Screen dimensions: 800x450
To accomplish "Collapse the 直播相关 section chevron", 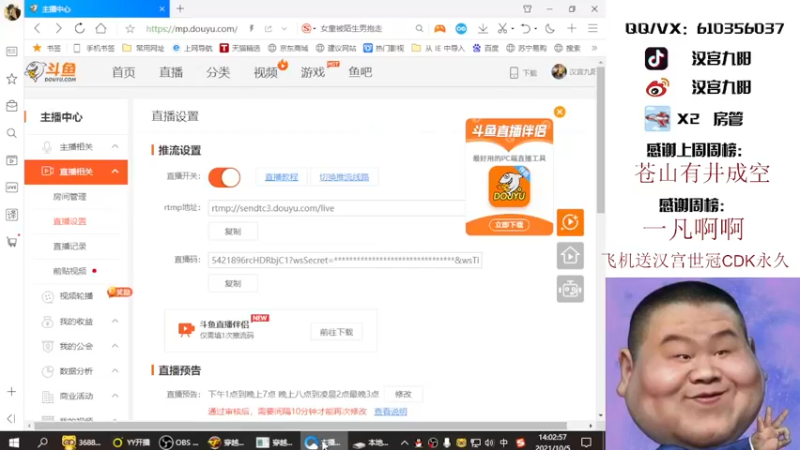I will 115,171.
